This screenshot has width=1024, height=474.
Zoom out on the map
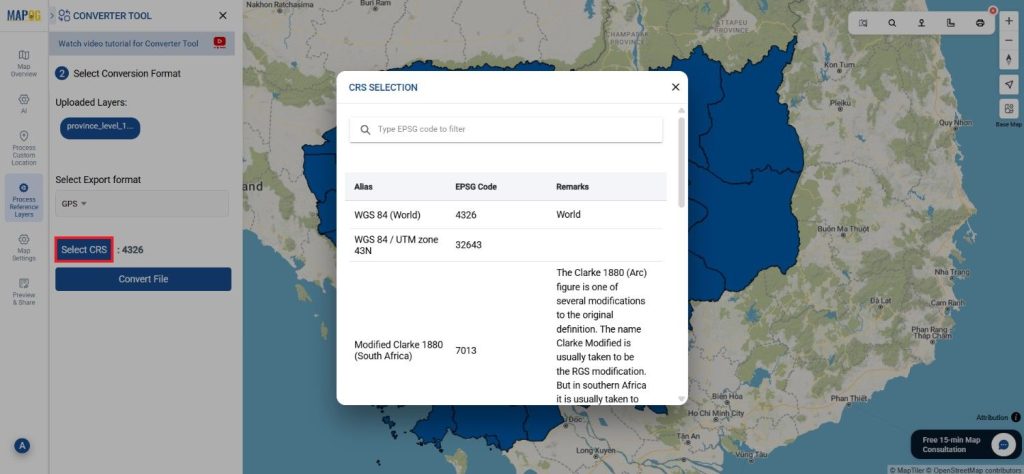click(x=1009, y=40)
